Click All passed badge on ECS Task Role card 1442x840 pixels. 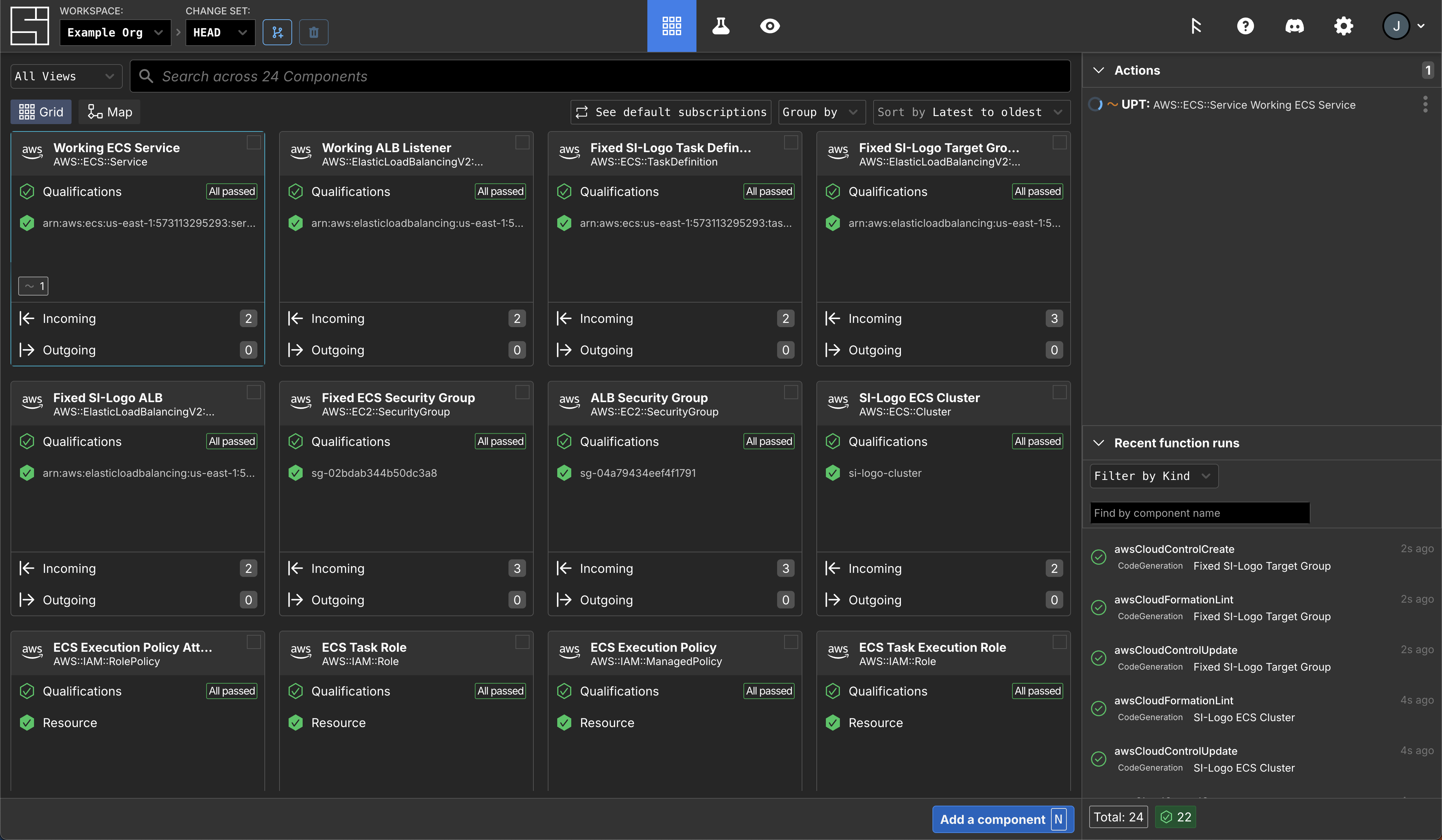pyautogui.click(x=500, y=691)
